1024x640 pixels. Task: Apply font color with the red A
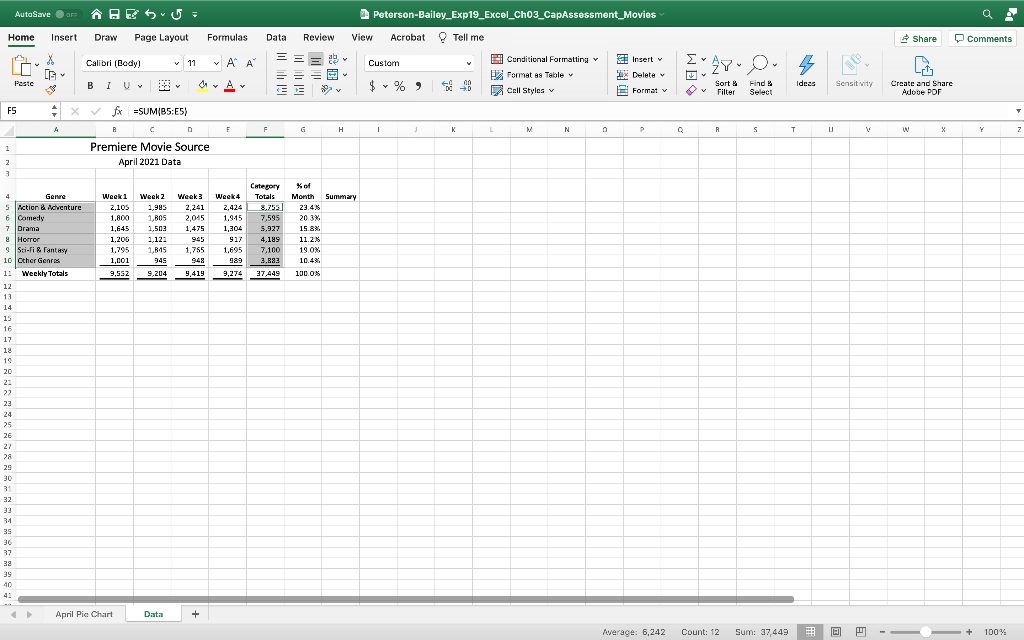tap(229, 86)
